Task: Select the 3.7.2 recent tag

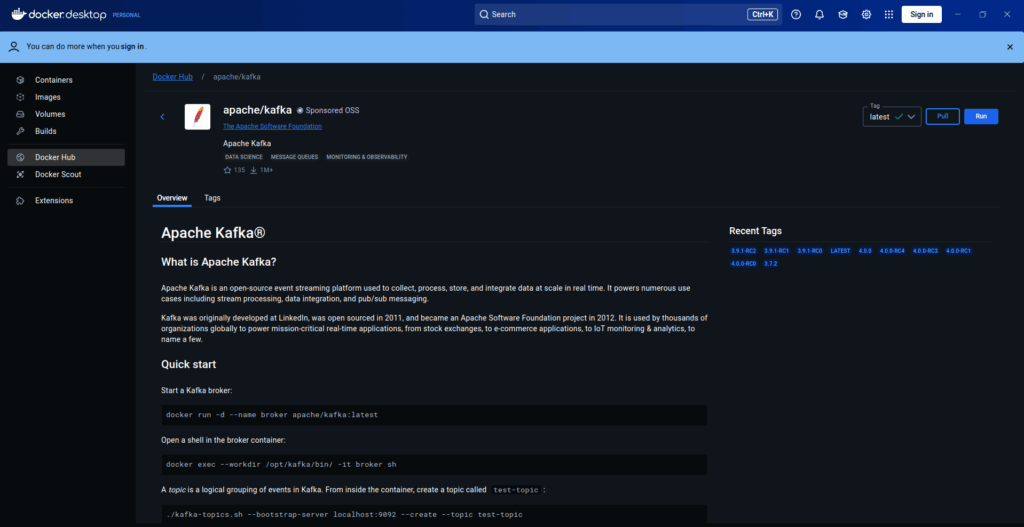Action: click(771, 264)
